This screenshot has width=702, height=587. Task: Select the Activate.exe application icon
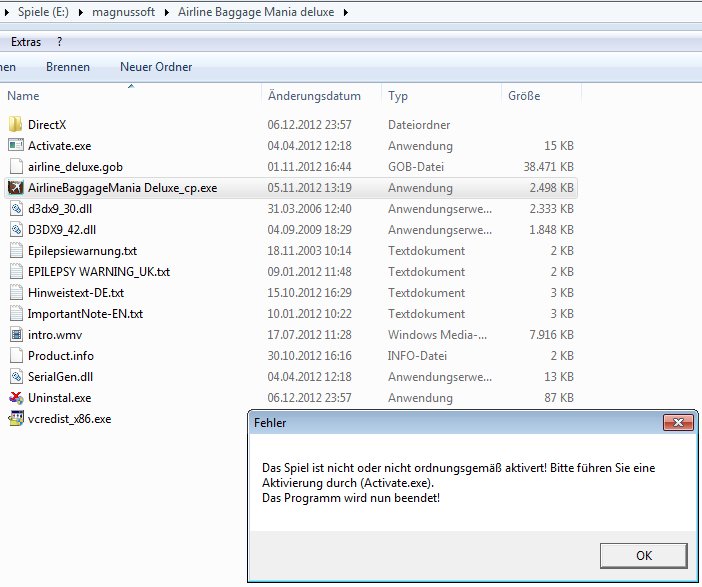coord(15,146)
